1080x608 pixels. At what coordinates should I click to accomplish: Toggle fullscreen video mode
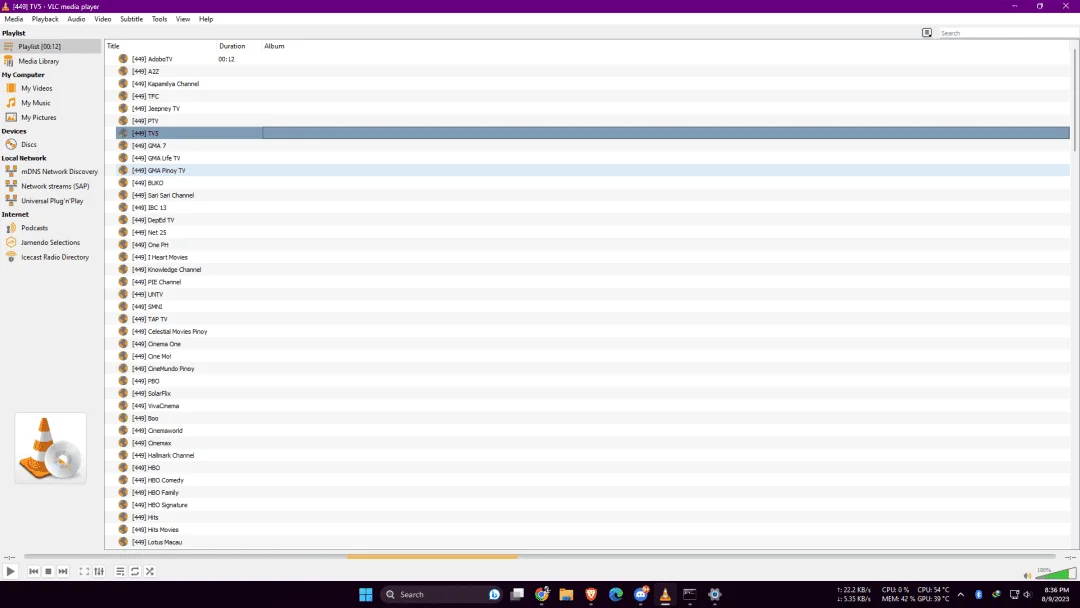(84, 572)
